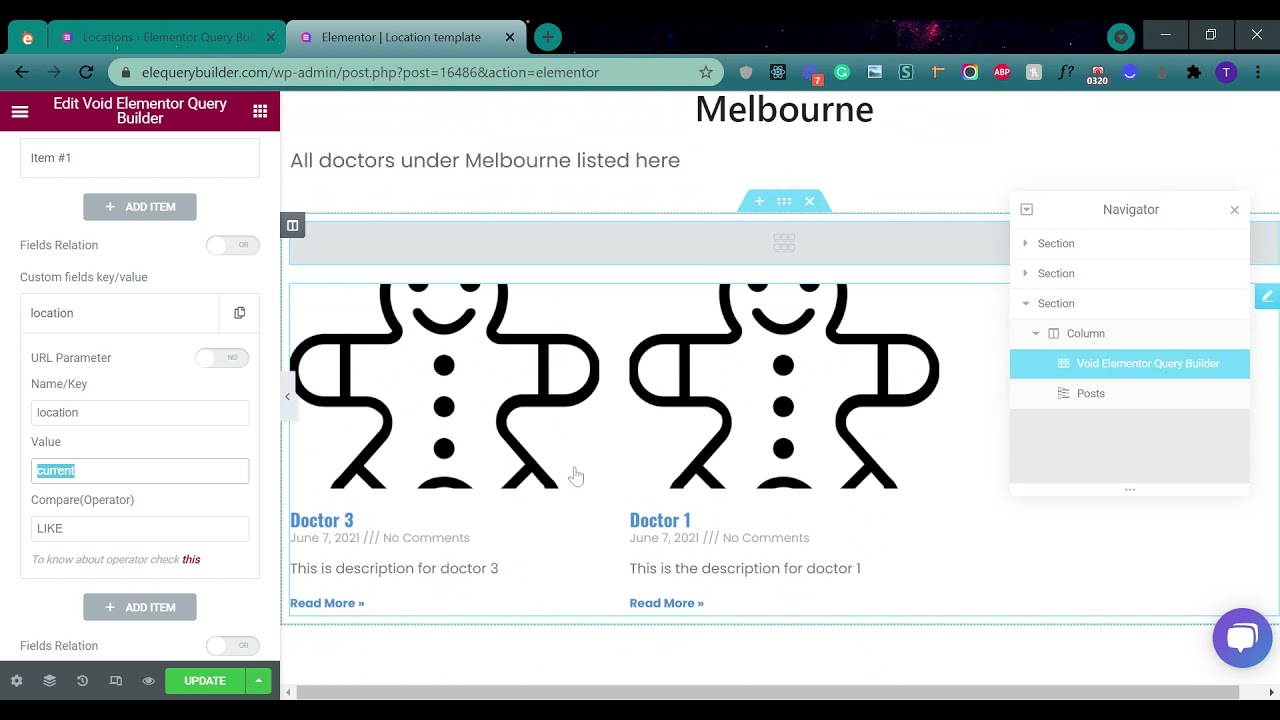Image resolution: width=1280 pixels, height=720 pixels.
Task: Select Posts widget in Navigator
Action: pos(1130,393)
